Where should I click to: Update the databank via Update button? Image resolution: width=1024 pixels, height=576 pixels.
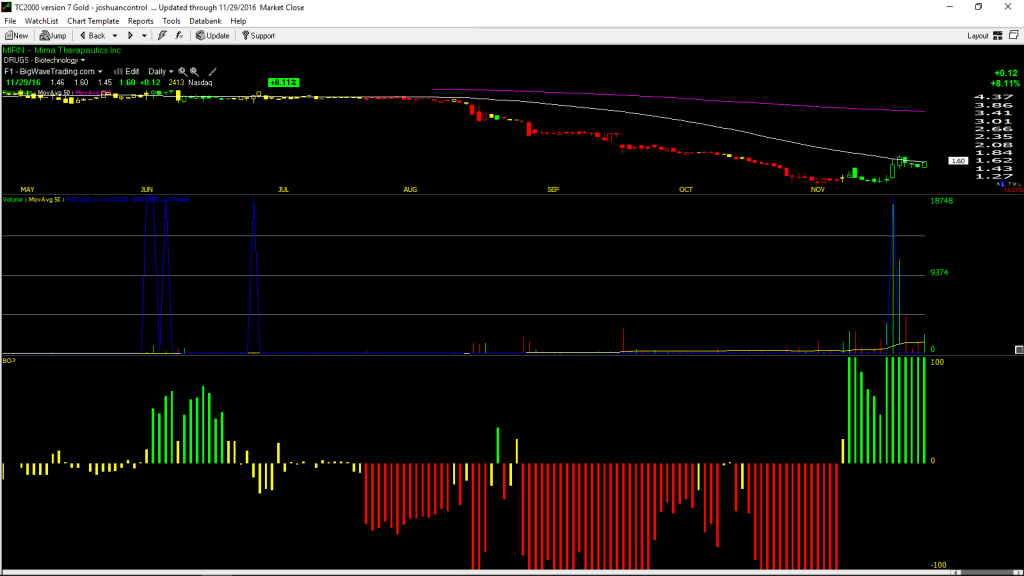pyautogui.click(x=213, y=36)
